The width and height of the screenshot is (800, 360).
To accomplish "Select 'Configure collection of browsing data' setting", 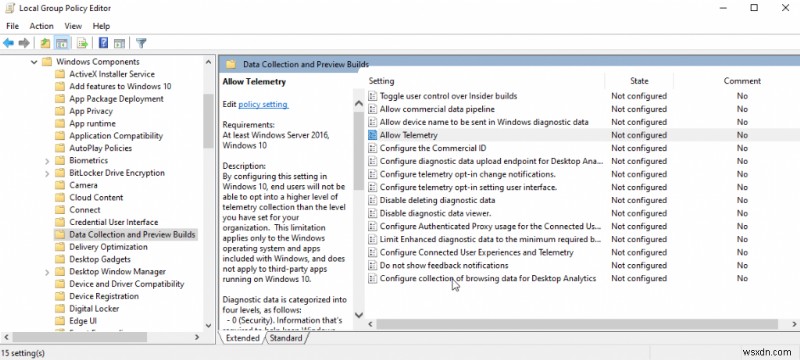I will click(x=488, y=278).
